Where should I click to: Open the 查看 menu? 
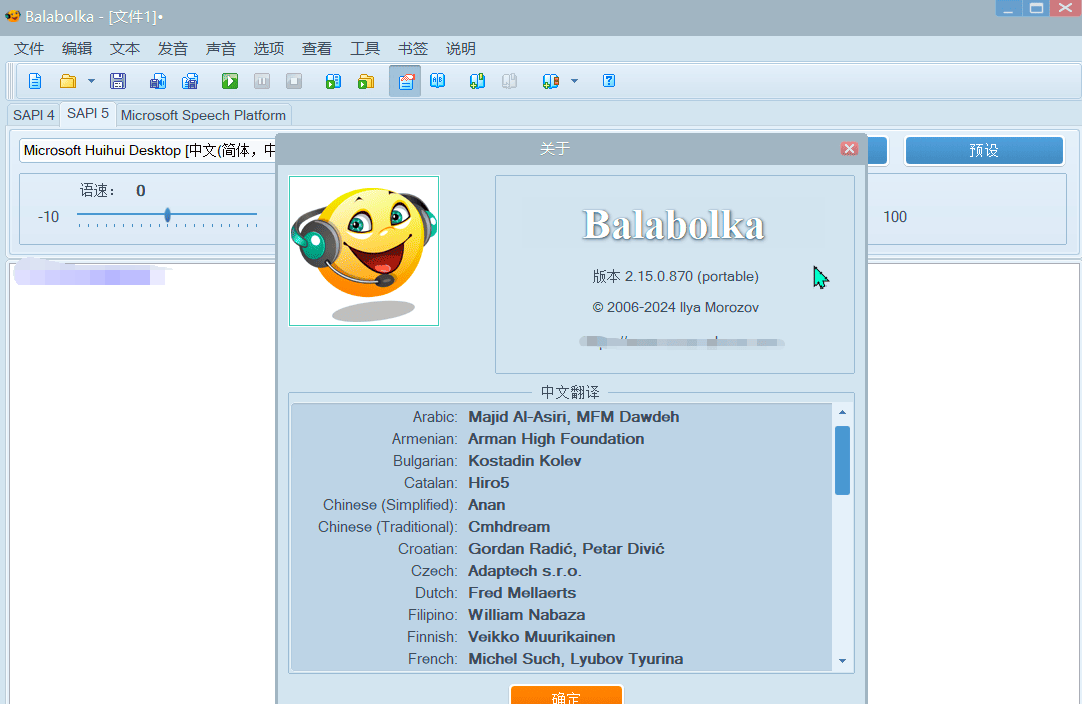[317, 49]
